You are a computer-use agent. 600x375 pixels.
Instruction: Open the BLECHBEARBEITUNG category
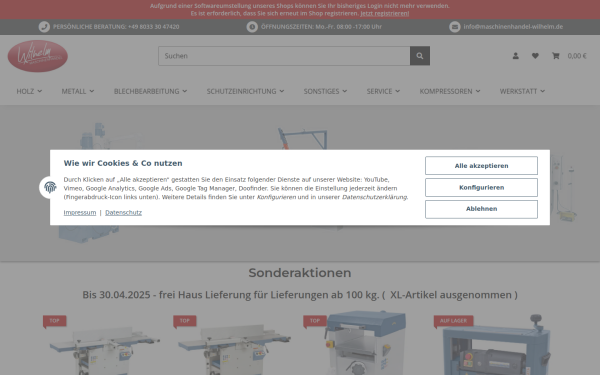pos(147,91)
